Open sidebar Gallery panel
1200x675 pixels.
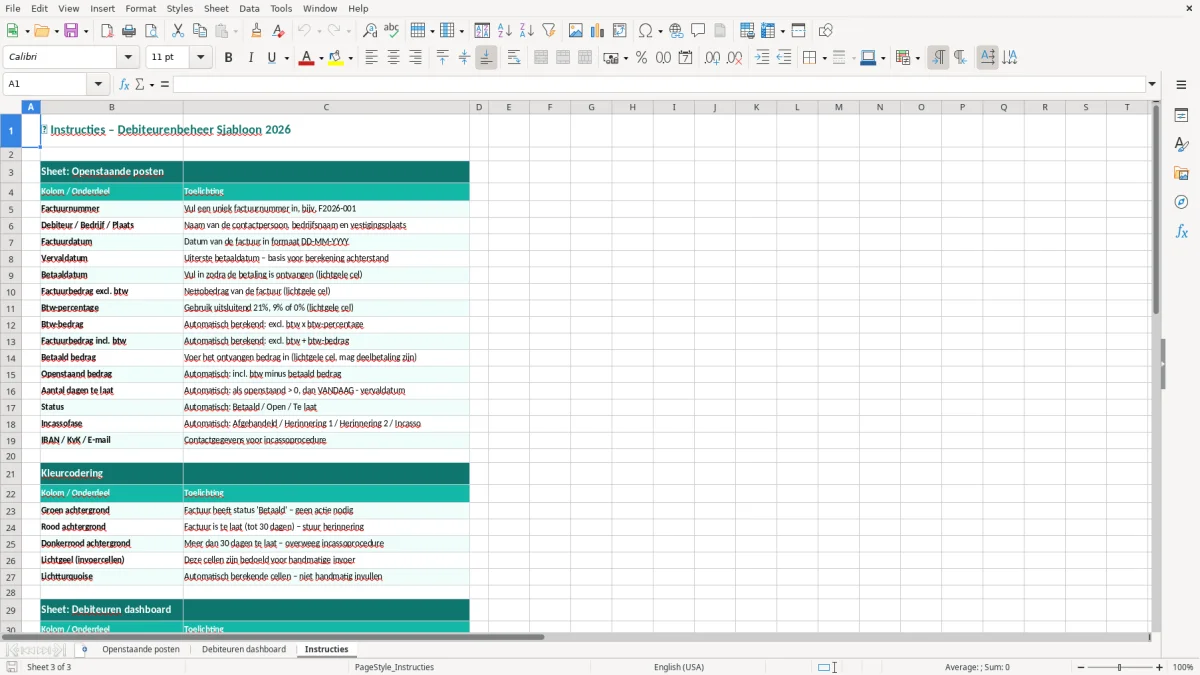point(1181,174)
